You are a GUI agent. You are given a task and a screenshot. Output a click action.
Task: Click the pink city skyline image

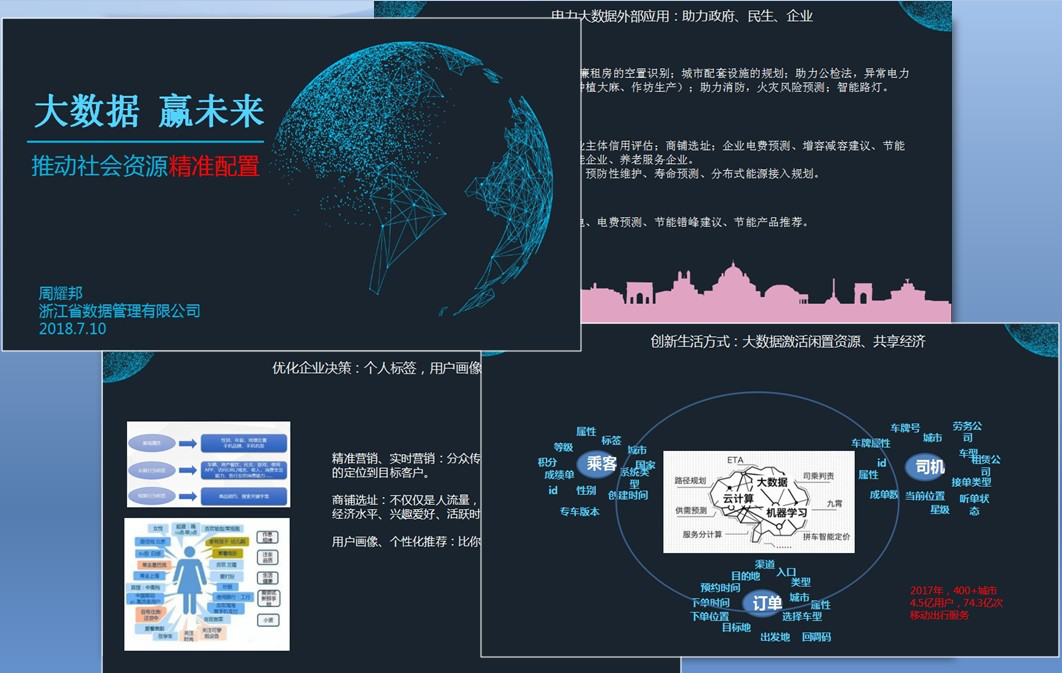(765, 292)
